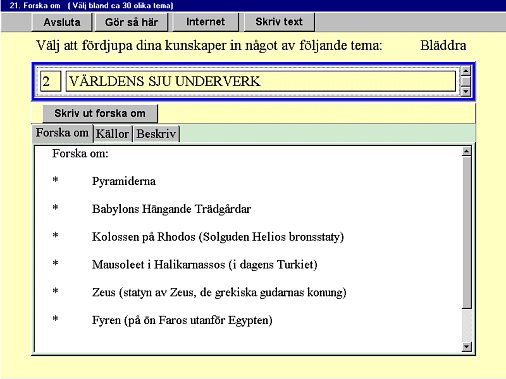Open the Skriv text editor
Viewport: 506px width, 379px height.
tap(279, 22)
